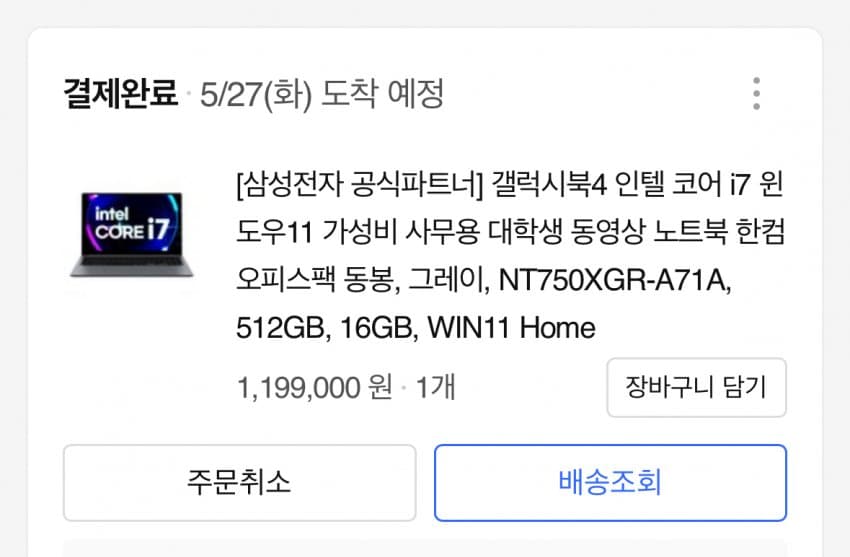Tap the 인텔 코어 i7 text in title

[682, 185]
